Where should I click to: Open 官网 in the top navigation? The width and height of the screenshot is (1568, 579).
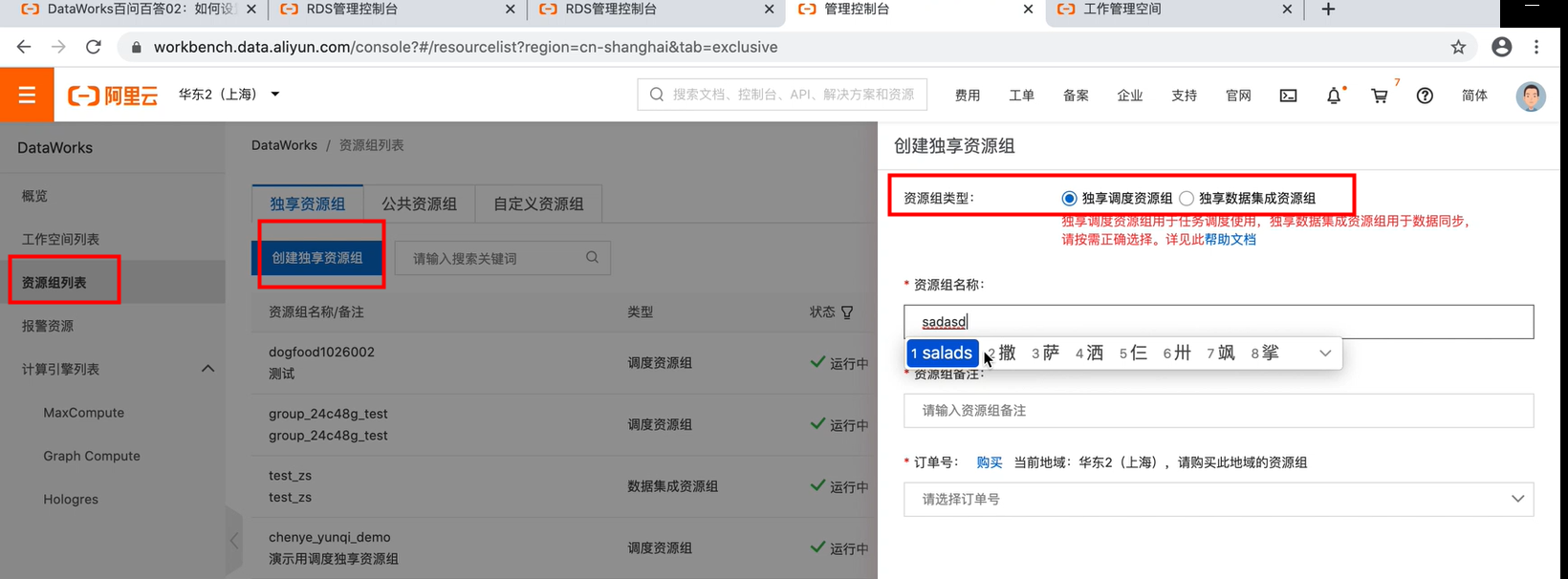pyautogui.click(x=1238, y=96)
